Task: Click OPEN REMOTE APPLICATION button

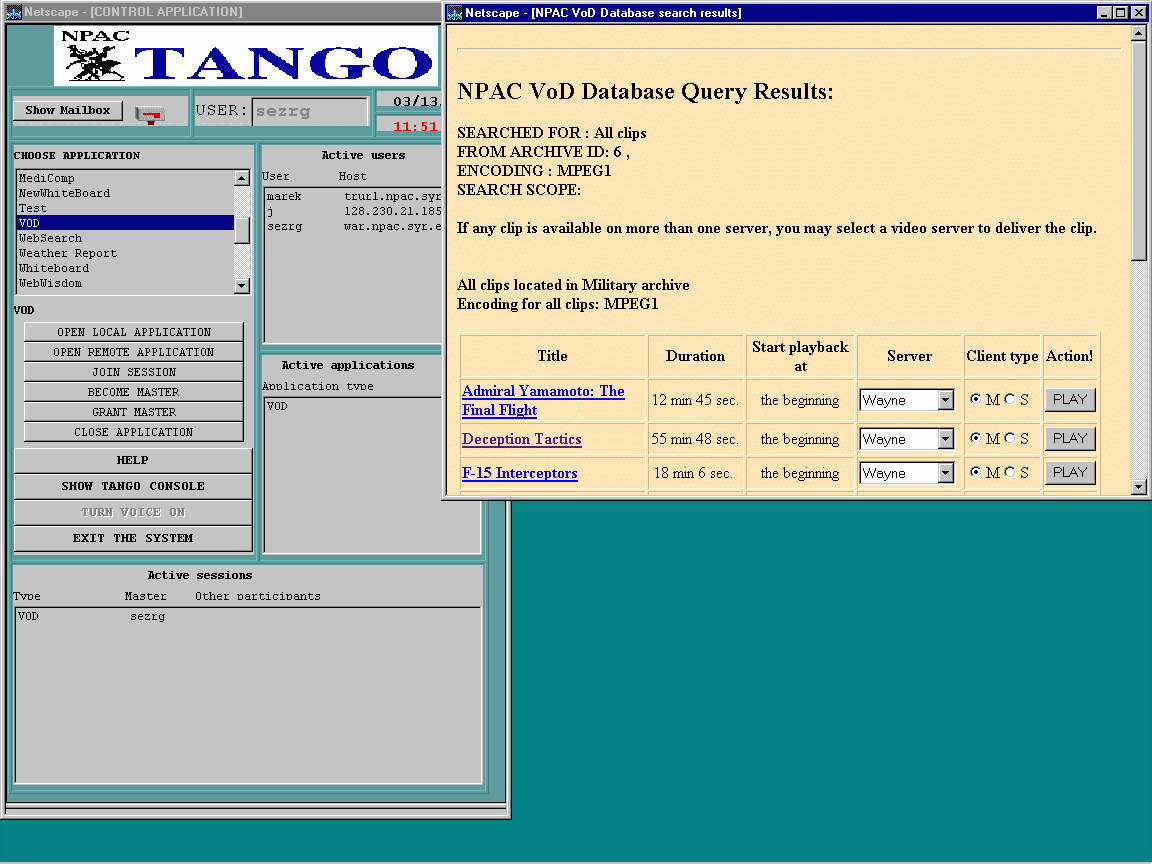Action: (134, 352)
